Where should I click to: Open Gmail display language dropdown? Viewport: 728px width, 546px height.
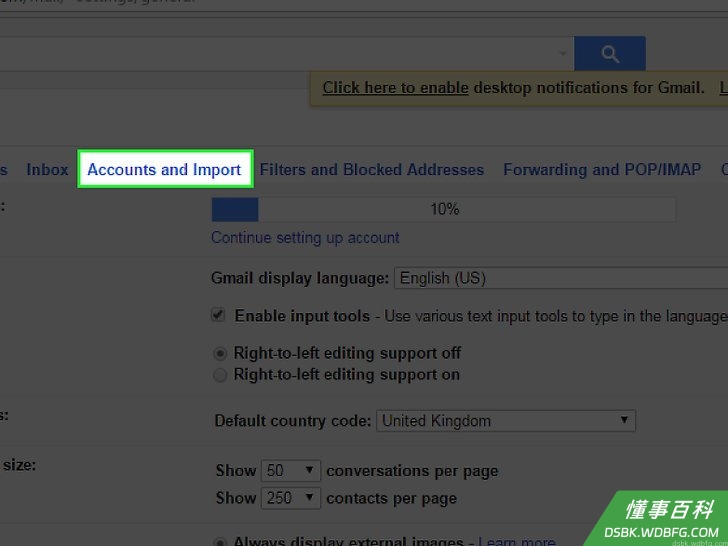561,278
